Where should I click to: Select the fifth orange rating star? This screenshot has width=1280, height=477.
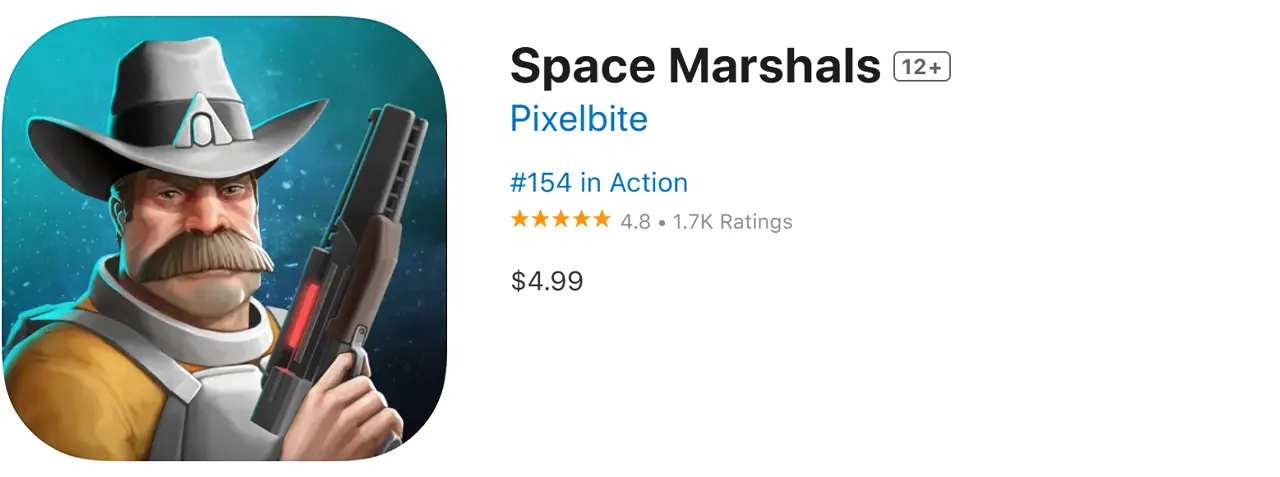(x=600, y=220)
